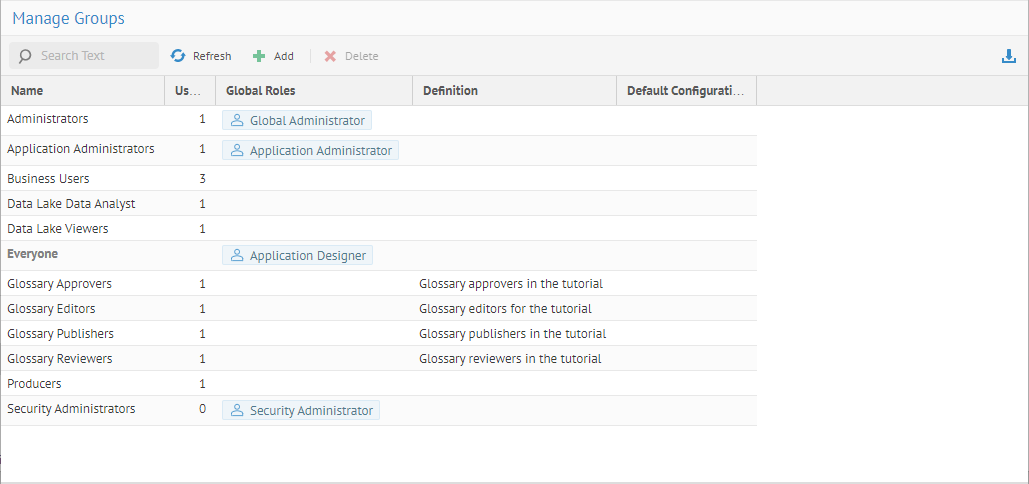Select the Data Lake Data Analyst group
The height and width of the screenshot is (484, 1029).
click(x=71, y=204)
